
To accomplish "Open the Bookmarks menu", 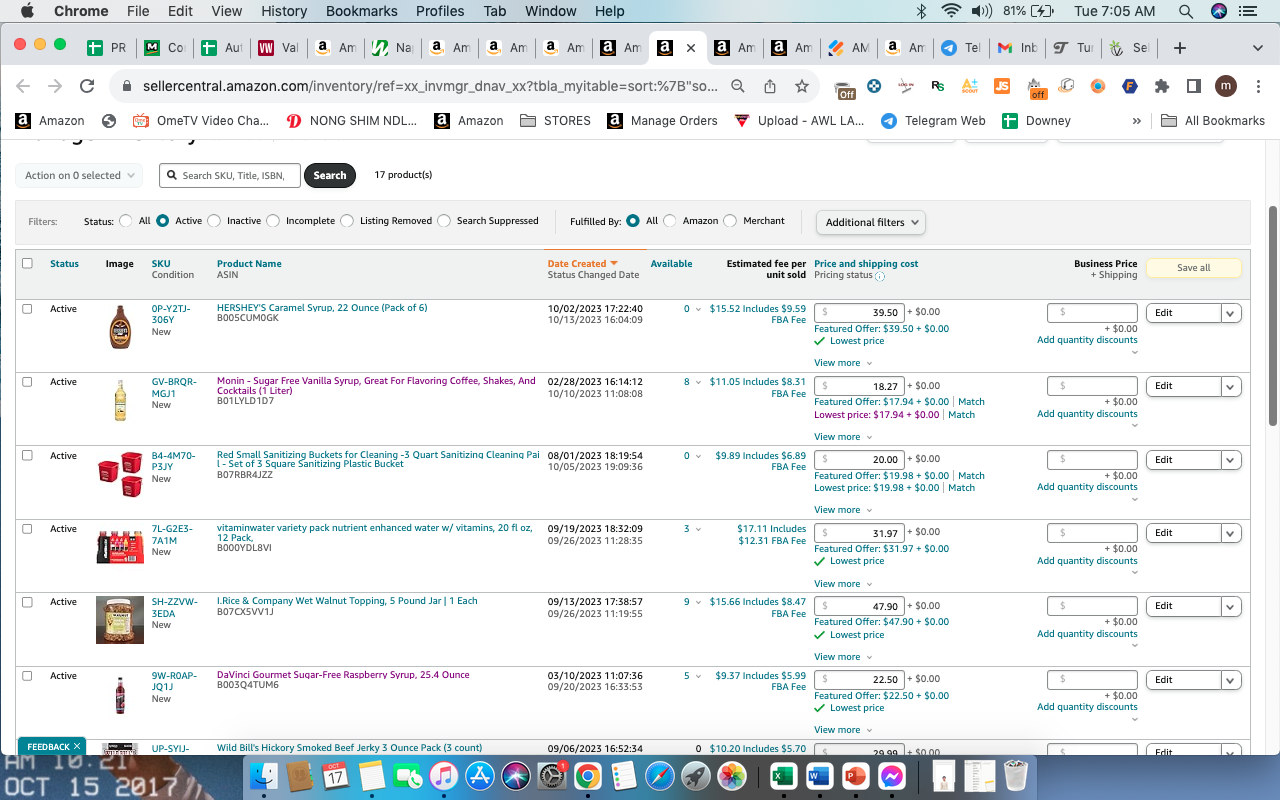I will 362,11.
